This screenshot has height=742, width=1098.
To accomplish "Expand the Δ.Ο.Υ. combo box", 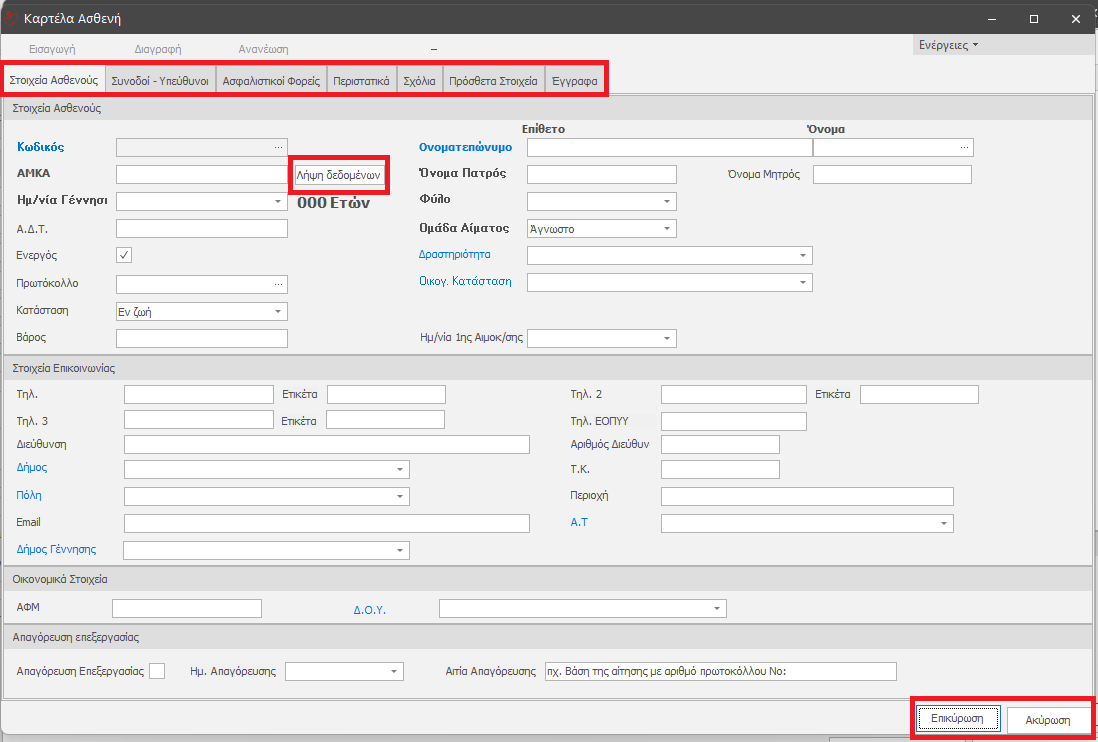I will click(x=717, y=609).
